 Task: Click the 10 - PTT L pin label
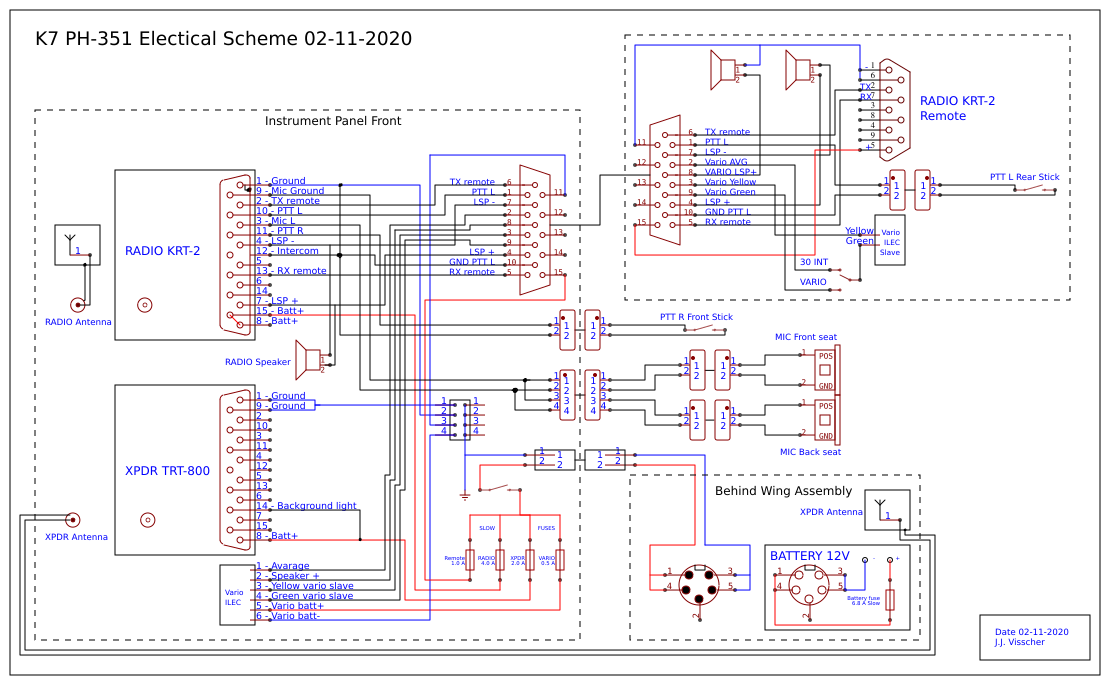tap(280, 210)
